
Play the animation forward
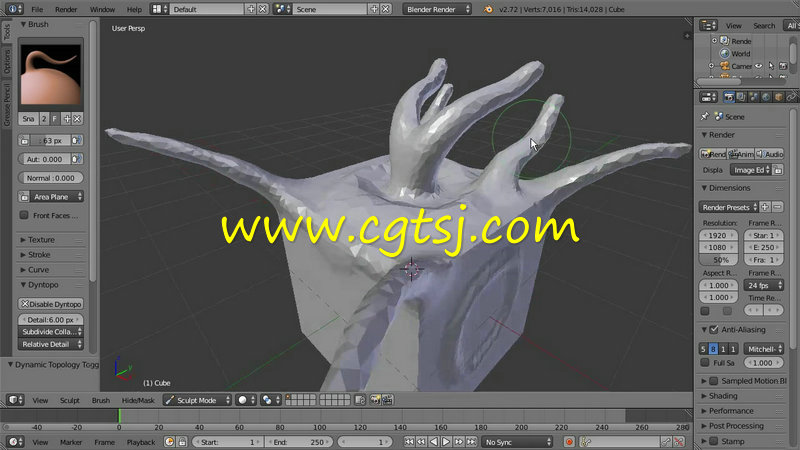pos(446,442)
